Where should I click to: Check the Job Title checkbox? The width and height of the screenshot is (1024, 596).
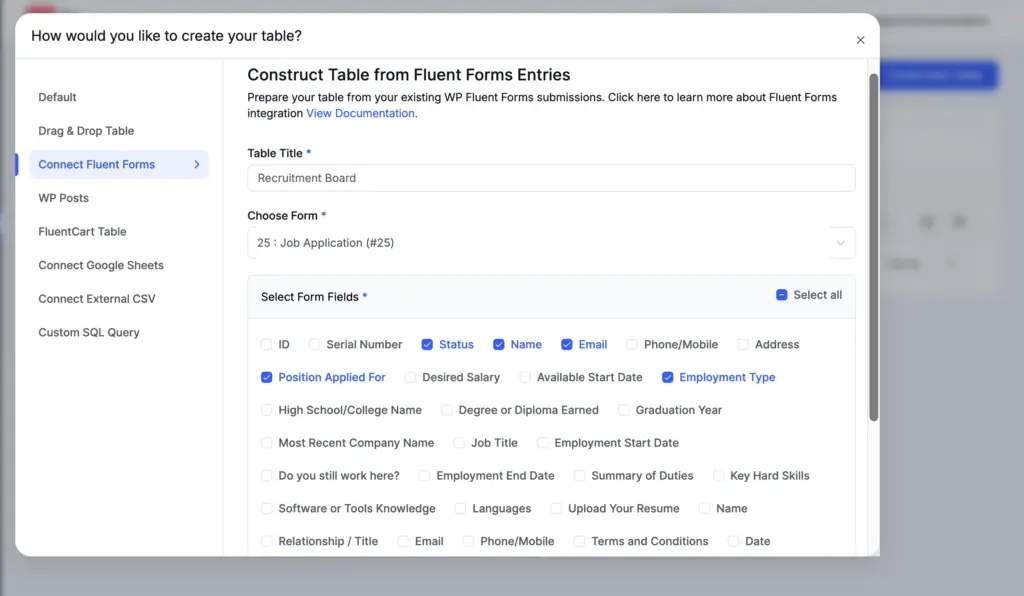(x=459, y=443)
